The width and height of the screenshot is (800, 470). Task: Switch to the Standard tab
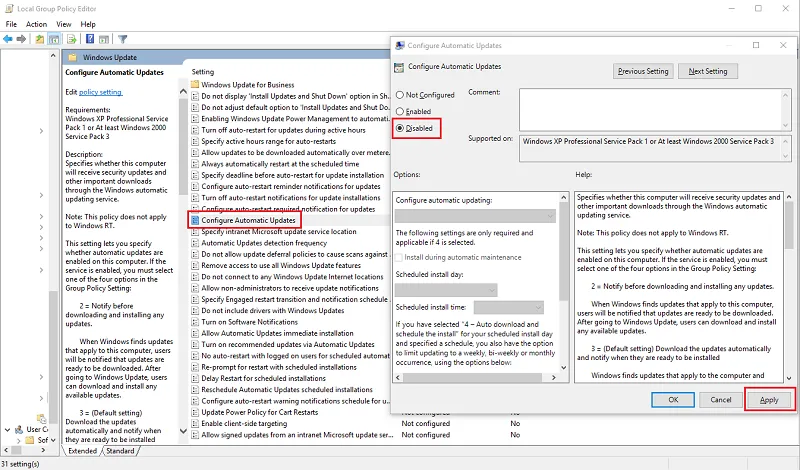click(120, 451)
